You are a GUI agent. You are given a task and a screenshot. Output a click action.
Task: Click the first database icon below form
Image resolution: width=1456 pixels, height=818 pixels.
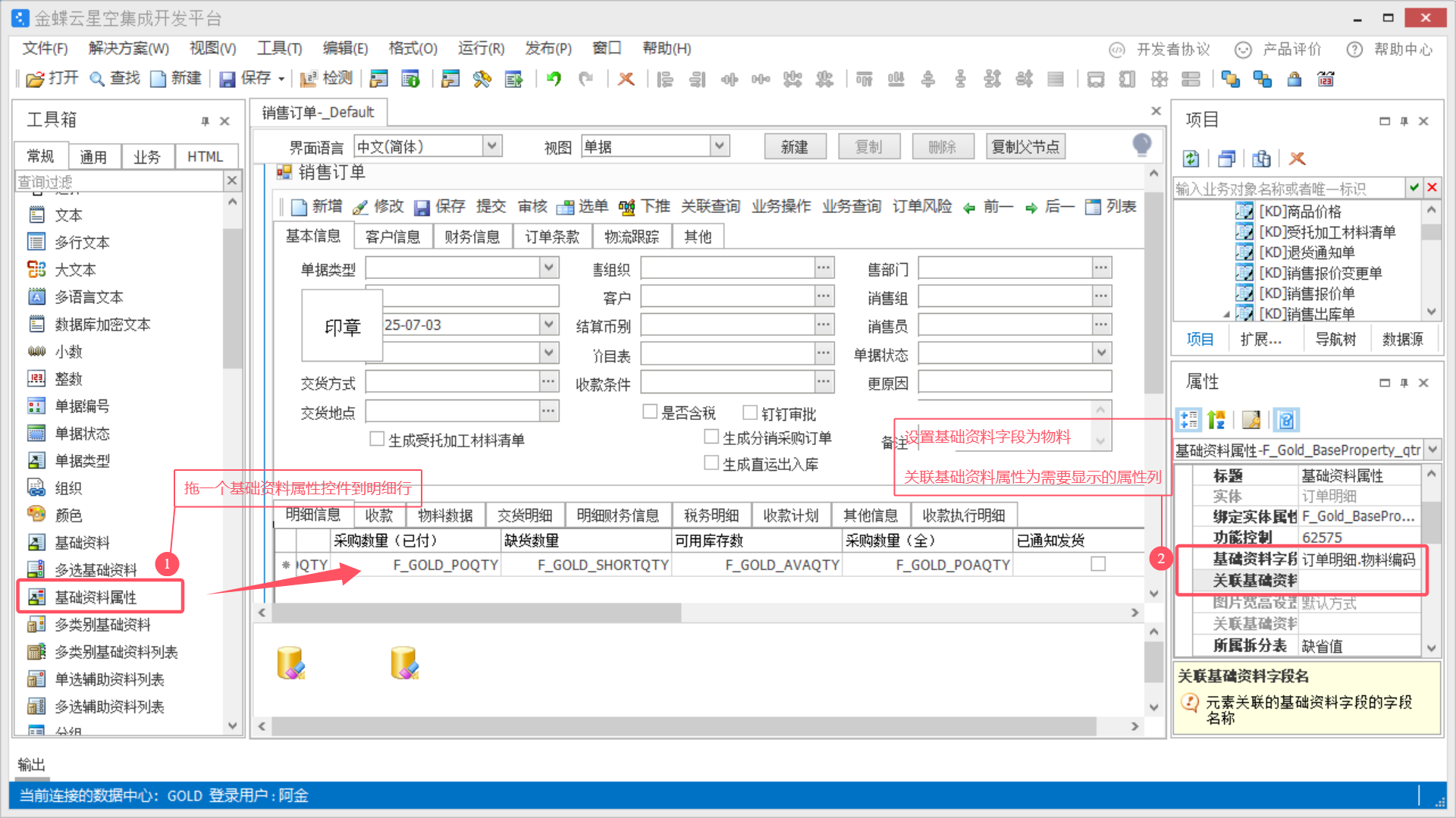coord(290,663)
